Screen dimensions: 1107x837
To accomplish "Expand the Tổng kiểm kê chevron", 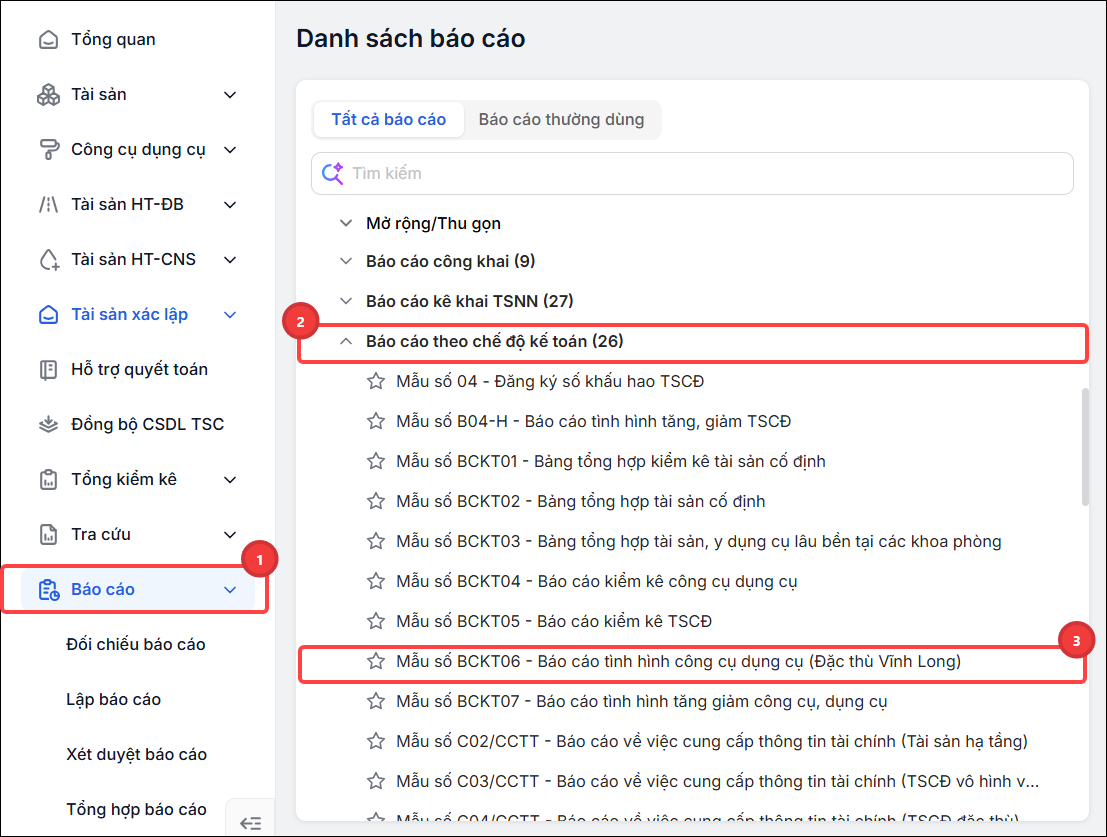I will (x=230, y=480).
